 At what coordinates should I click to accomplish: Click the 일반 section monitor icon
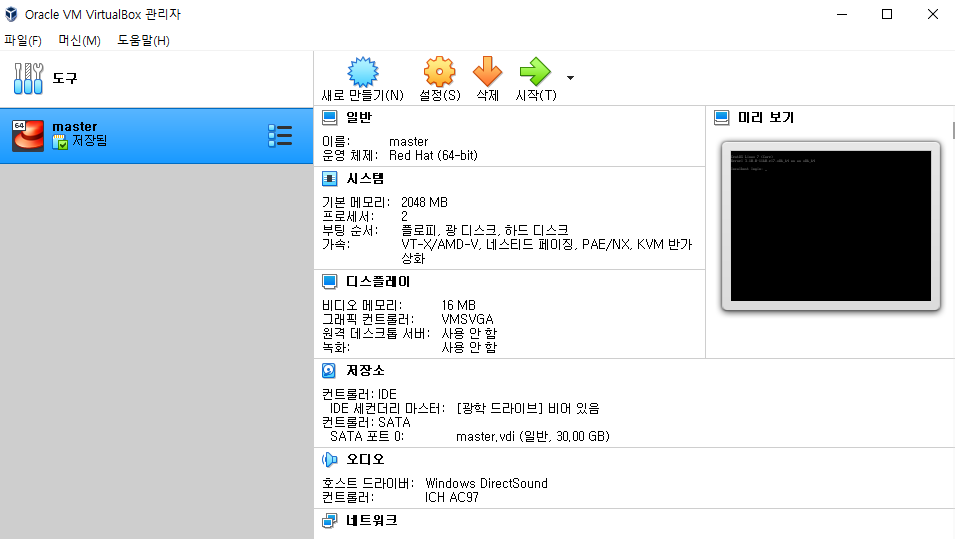(329, 117)
